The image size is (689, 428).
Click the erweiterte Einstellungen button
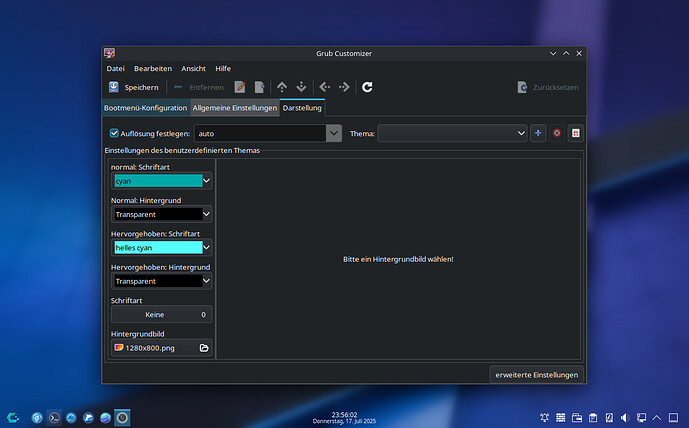(x=537, y=375)
